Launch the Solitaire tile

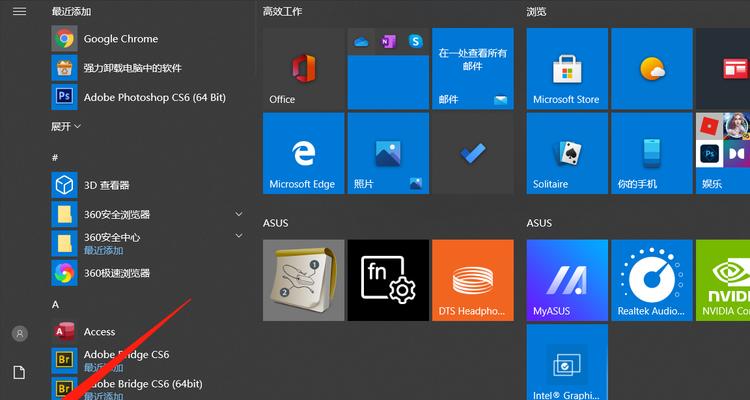click(x=567, y=153)
